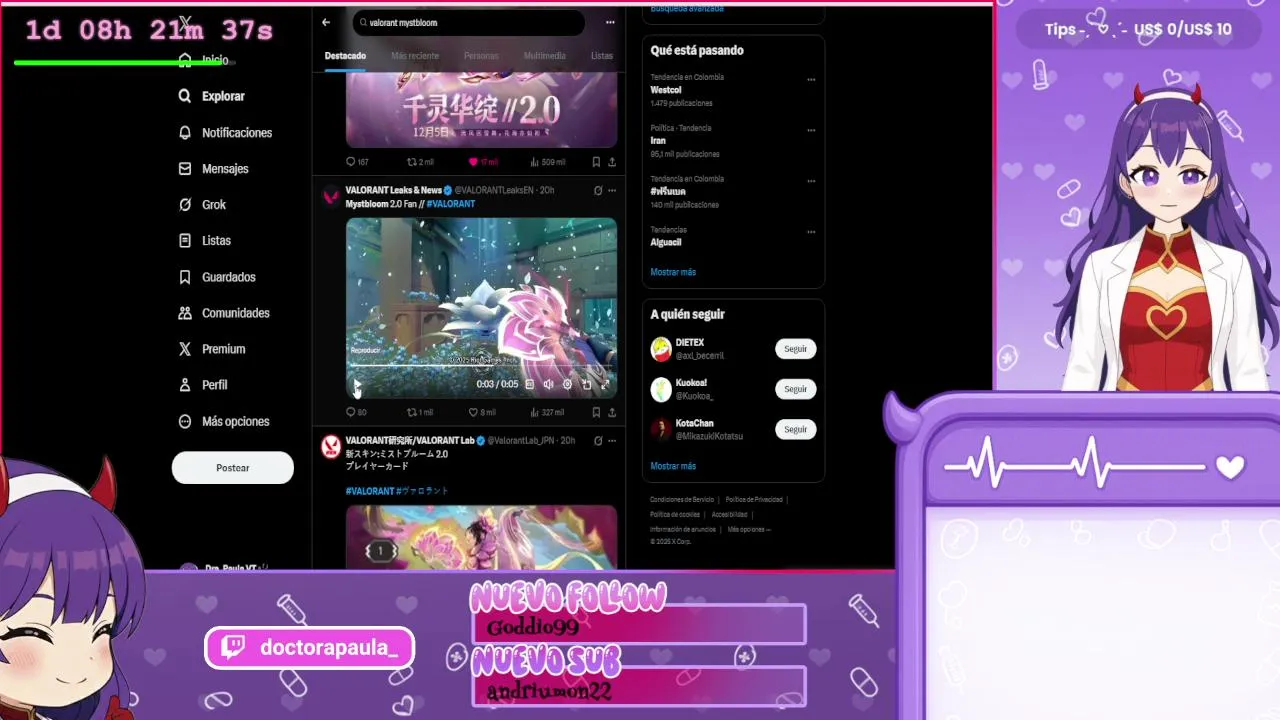Mute the video with the speaker icon
Image resolution: width=1280 pixels, height=720 pixels.
pos(548,384)
